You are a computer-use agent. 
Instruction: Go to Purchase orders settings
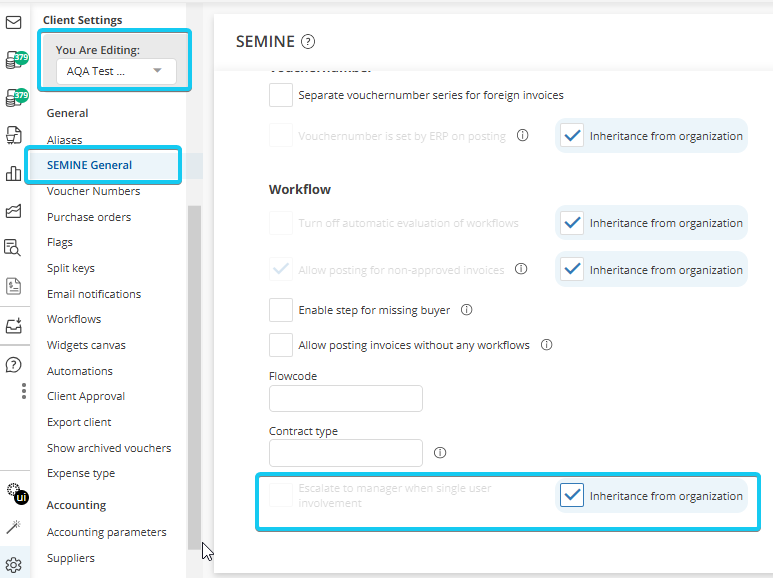89,217
